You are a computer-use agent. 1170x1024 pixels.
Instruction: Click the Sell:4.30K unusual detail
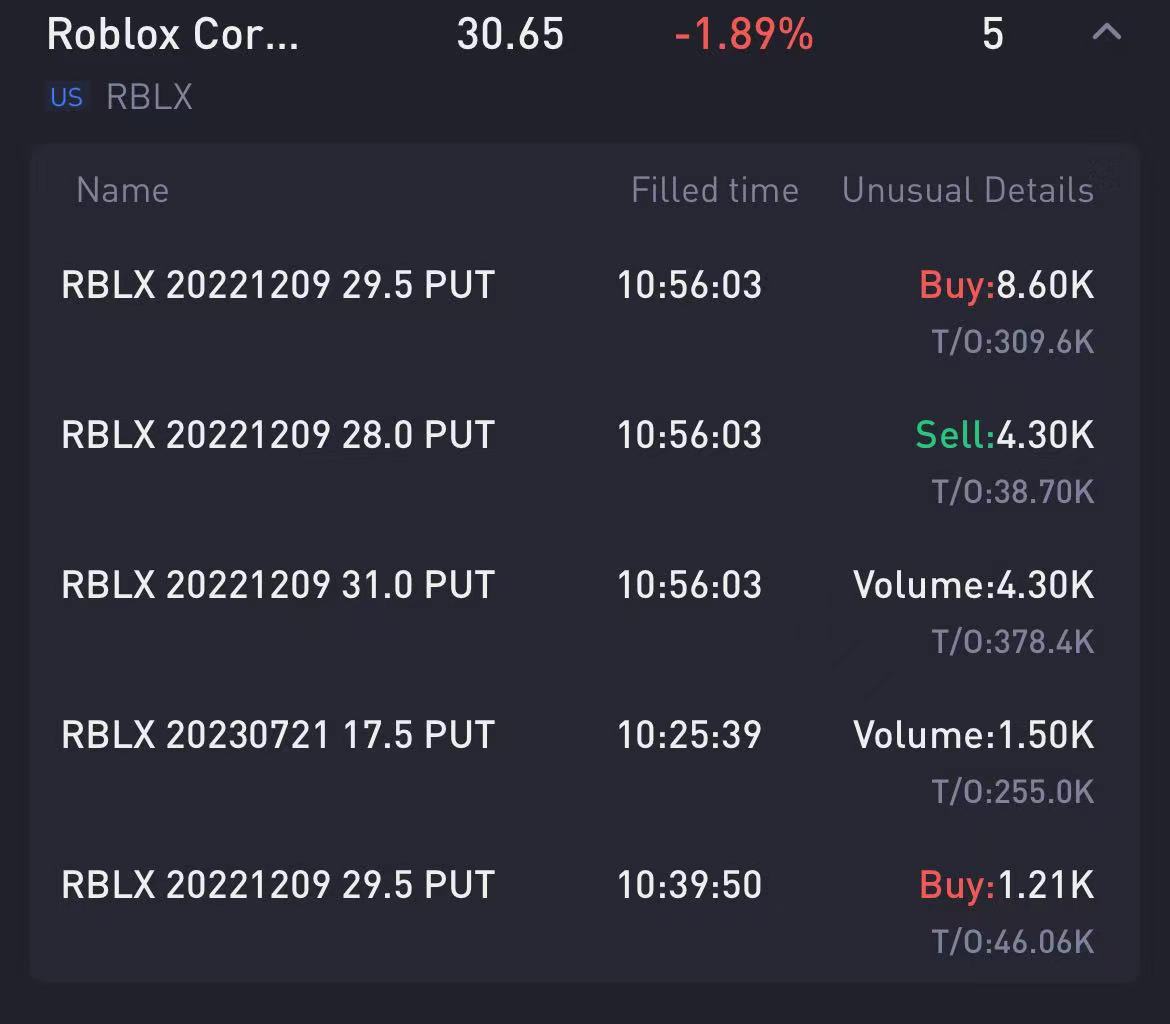point(1004,436)
